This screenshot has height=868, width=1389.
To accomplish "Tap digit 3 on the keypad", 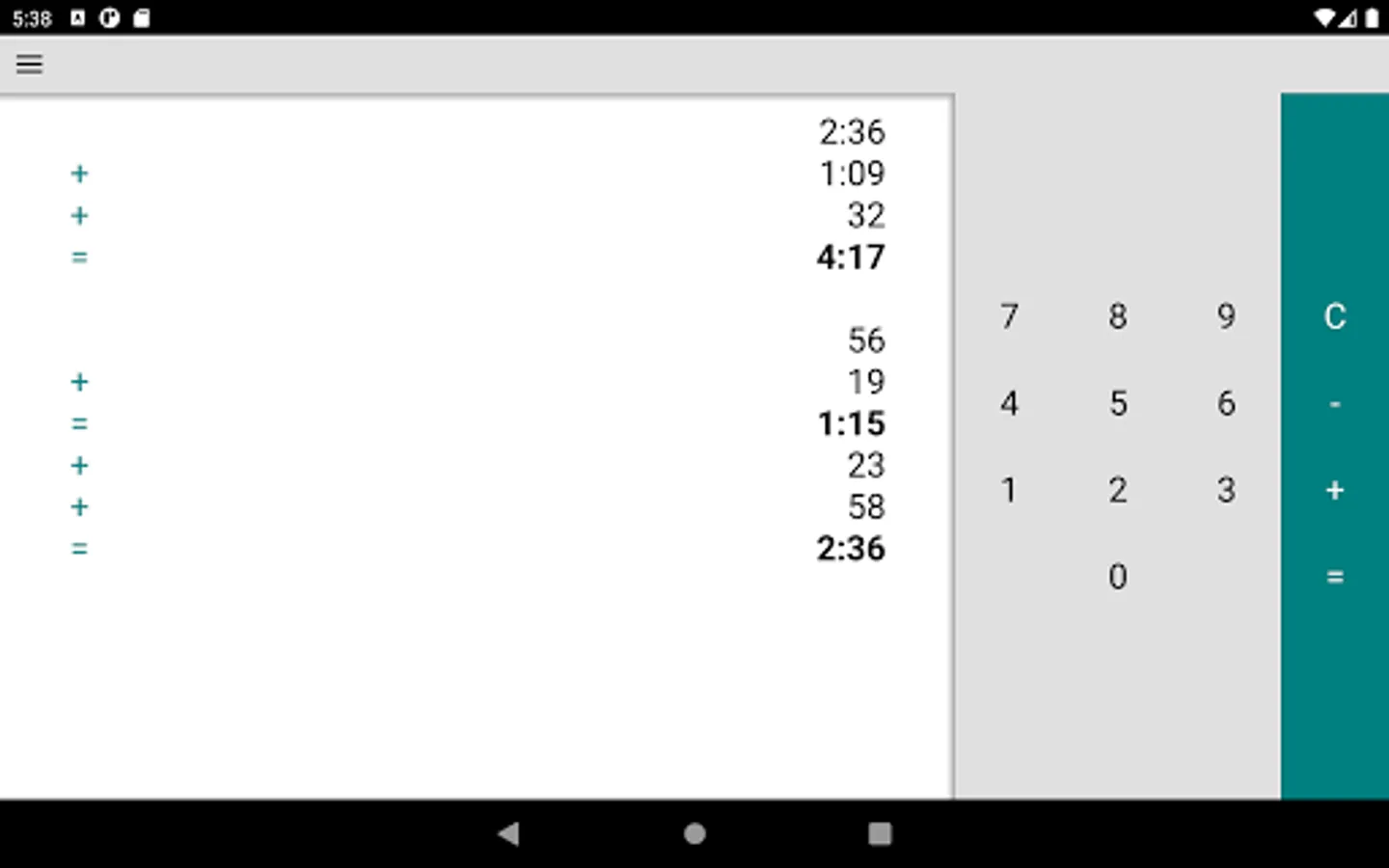I will [x=1226, y=490].
